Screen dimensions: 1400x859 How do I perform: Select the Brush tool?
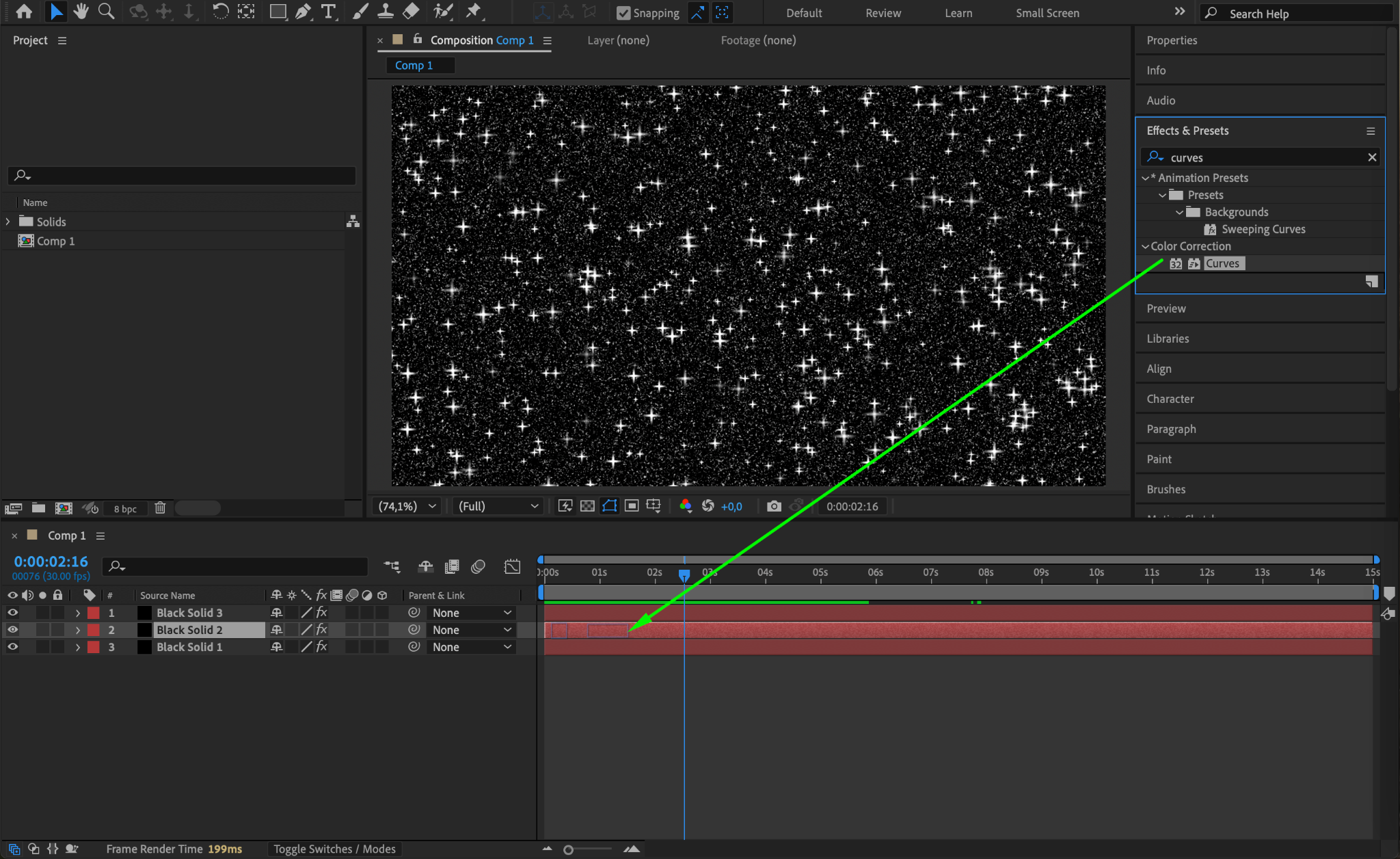360,12
